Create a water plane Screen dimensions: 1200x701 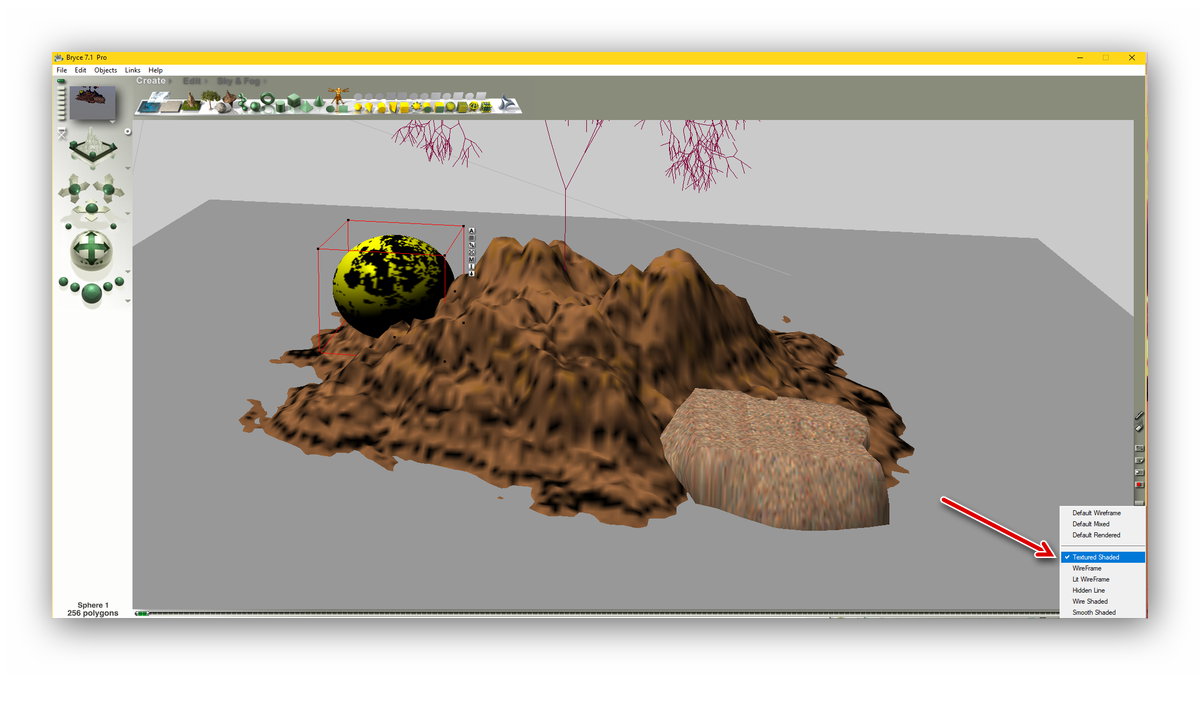click(149, 106)
